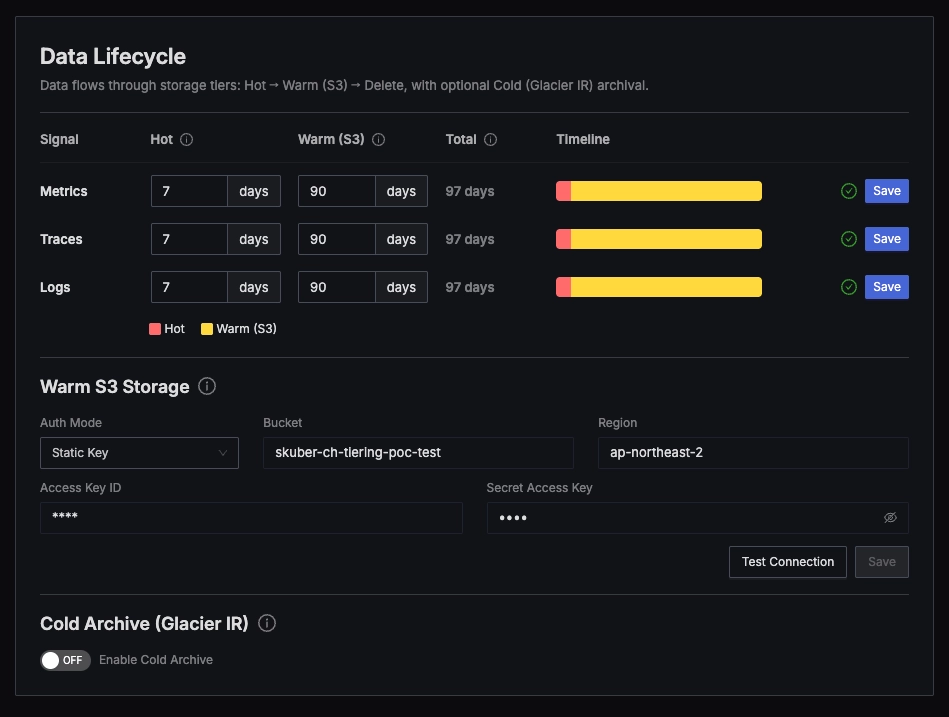Click the info icon beside Hot column

tap(186, 140)
